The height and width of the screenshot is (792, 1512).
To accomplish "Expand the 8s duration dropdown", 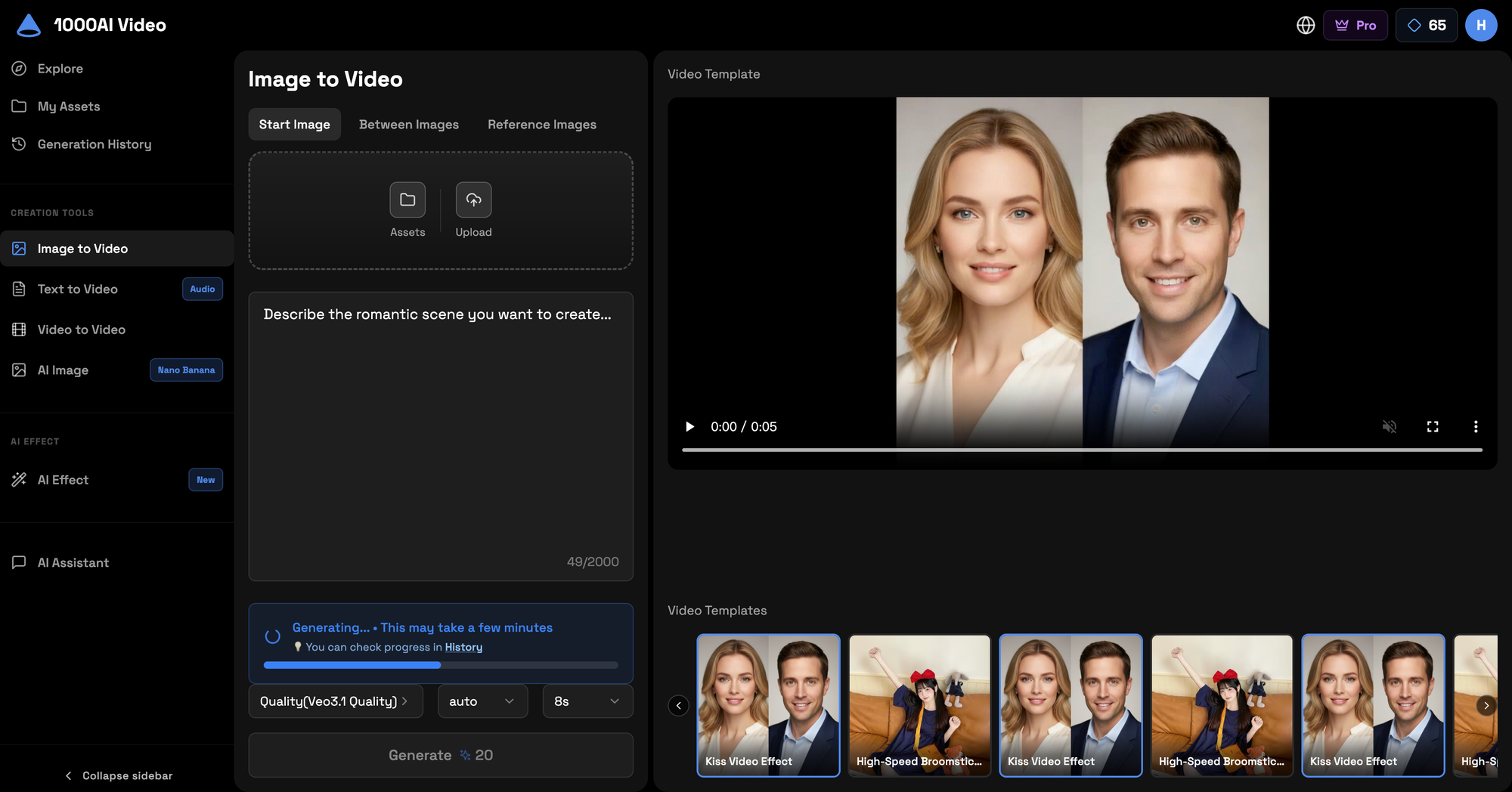I will click(x=587, y=701).
